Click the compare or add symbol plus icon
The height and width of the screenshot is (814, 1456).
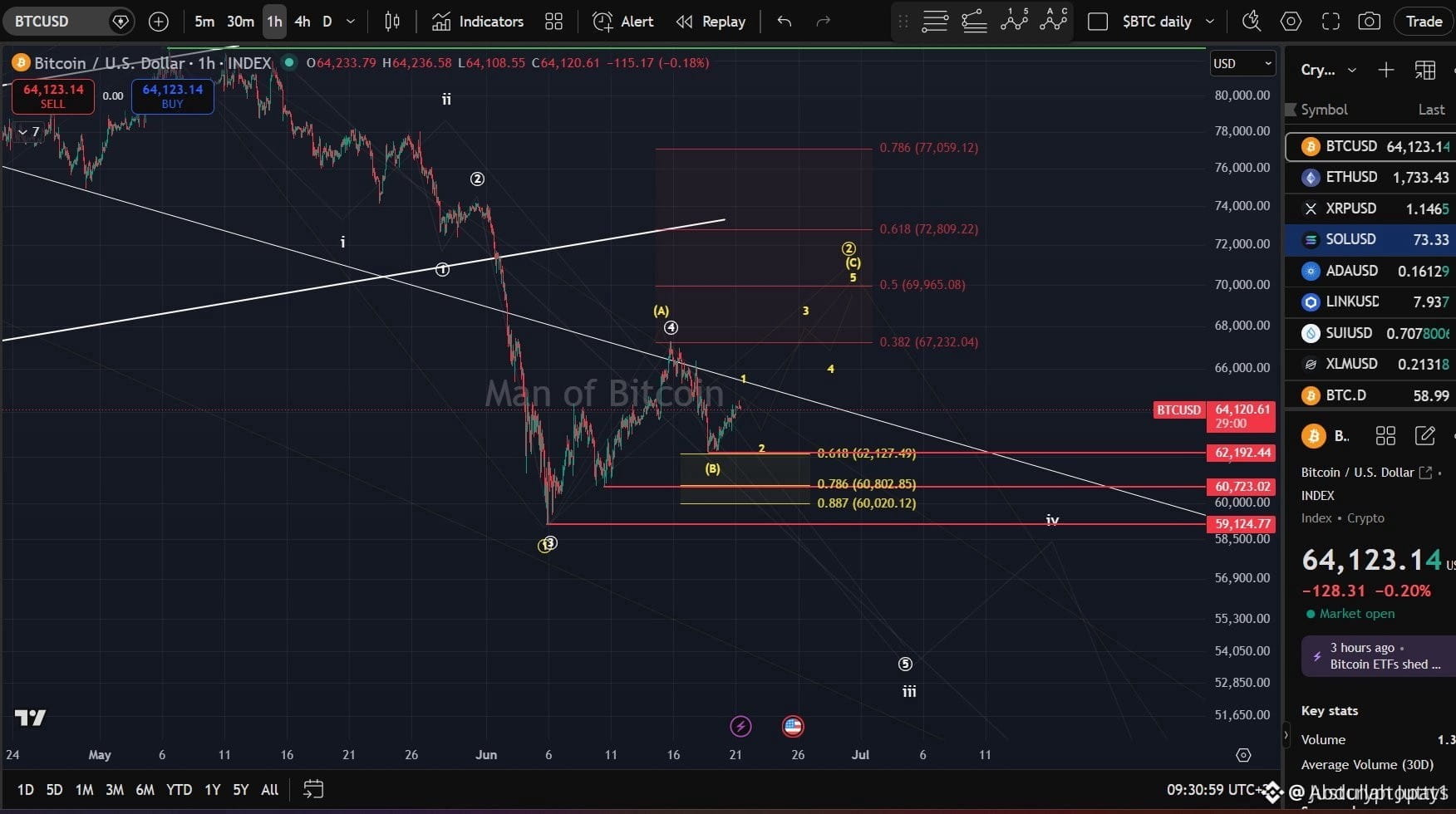click(x=158, y=22)
